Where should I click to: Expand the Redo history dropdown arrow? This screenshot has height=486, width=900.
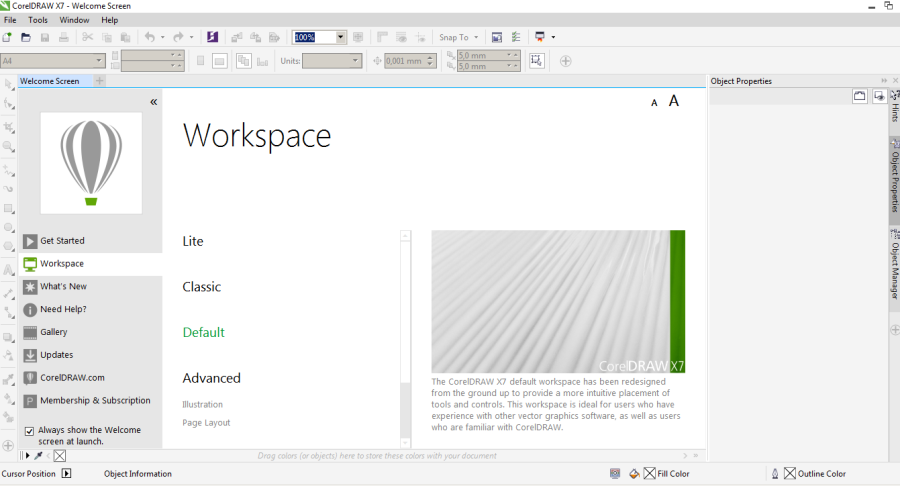coord(191,37)
